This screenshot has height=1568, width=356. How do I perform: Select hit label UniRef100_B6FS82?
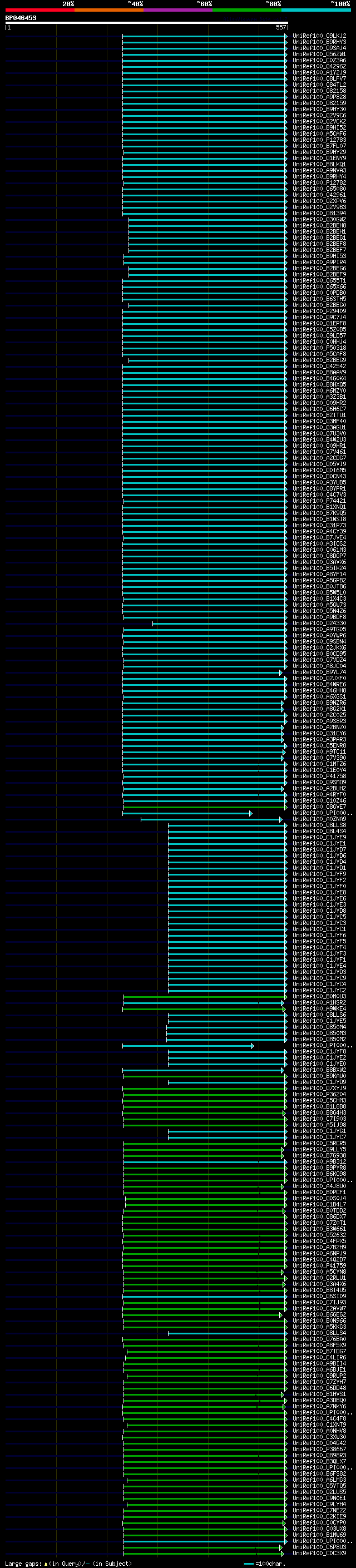(319, 1473)
